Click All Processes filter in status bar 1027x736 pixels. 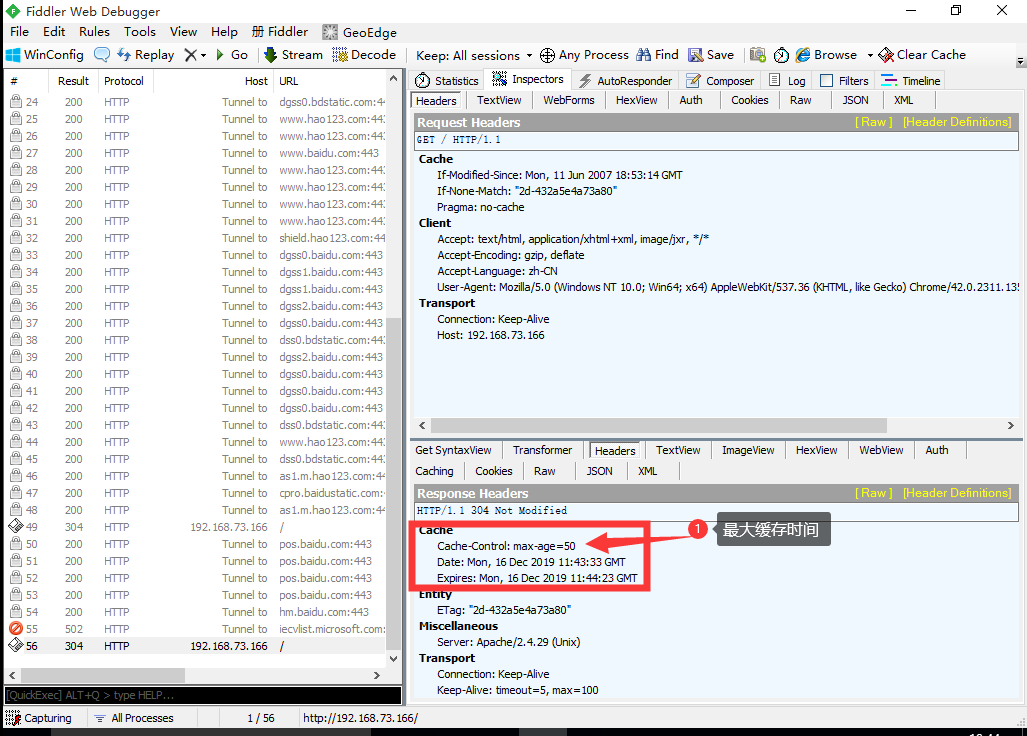pyautogui.click(x=134, y=718)
